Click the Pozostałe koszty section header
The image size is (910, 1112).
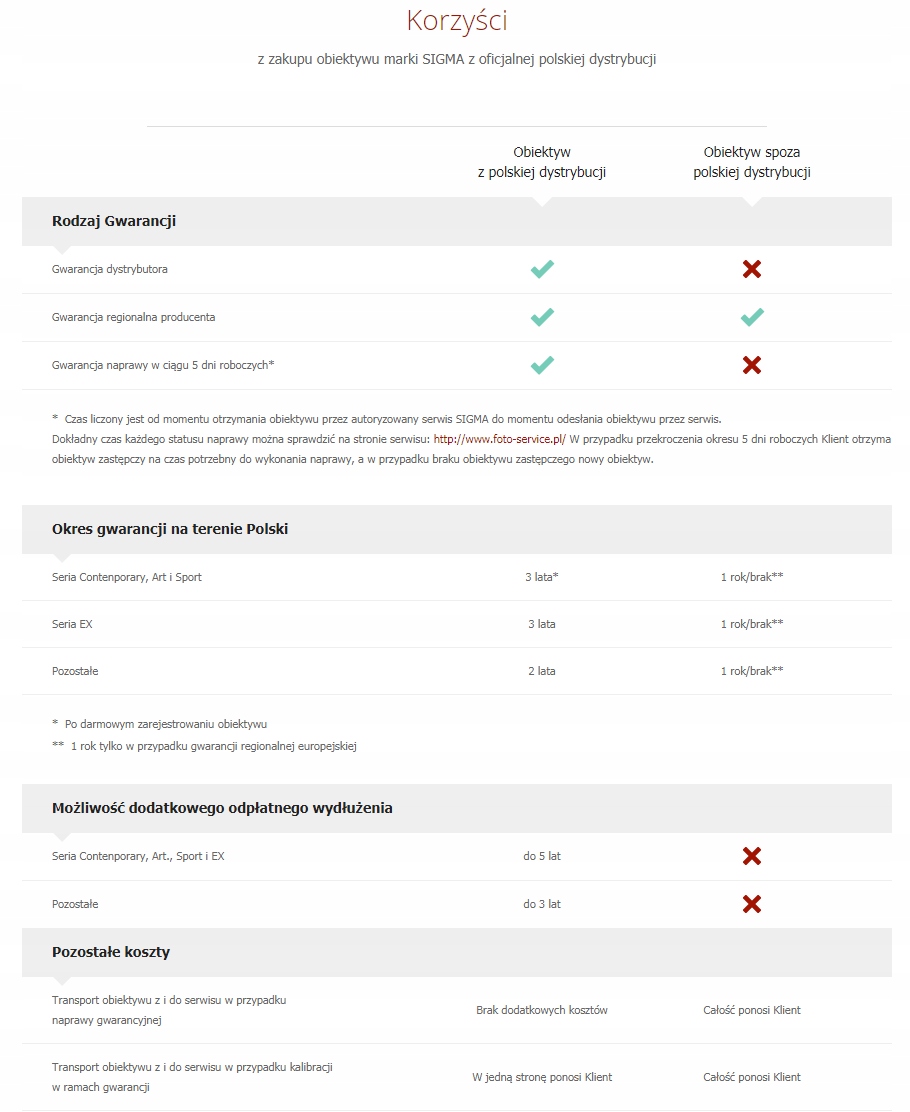click(111, 952)
